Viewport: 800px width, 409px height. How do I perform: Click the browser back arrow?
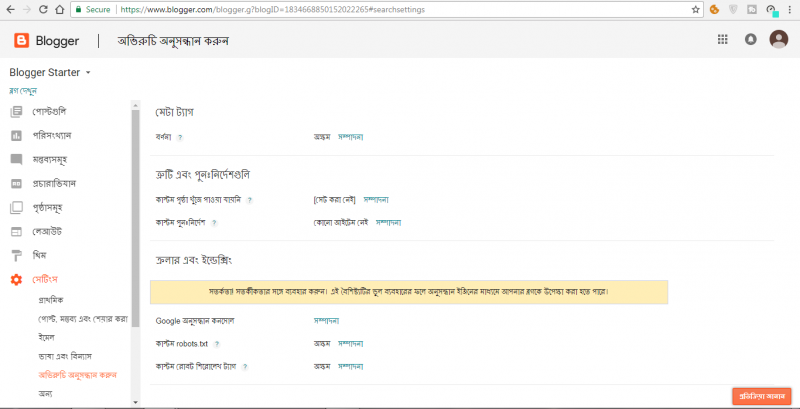click(x=10, y=9)
